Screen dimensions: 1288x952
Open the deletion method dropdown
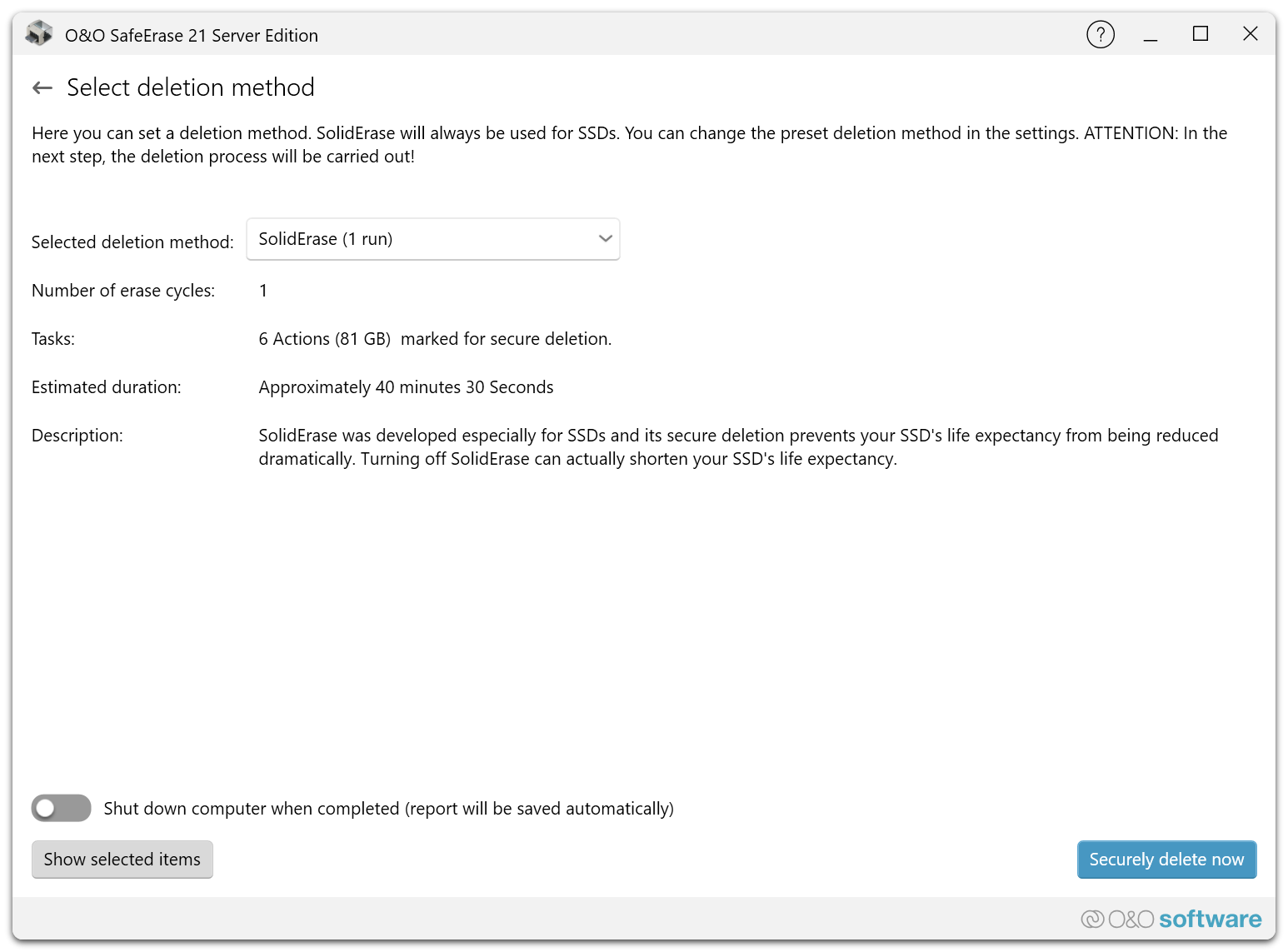coord(433,239)
